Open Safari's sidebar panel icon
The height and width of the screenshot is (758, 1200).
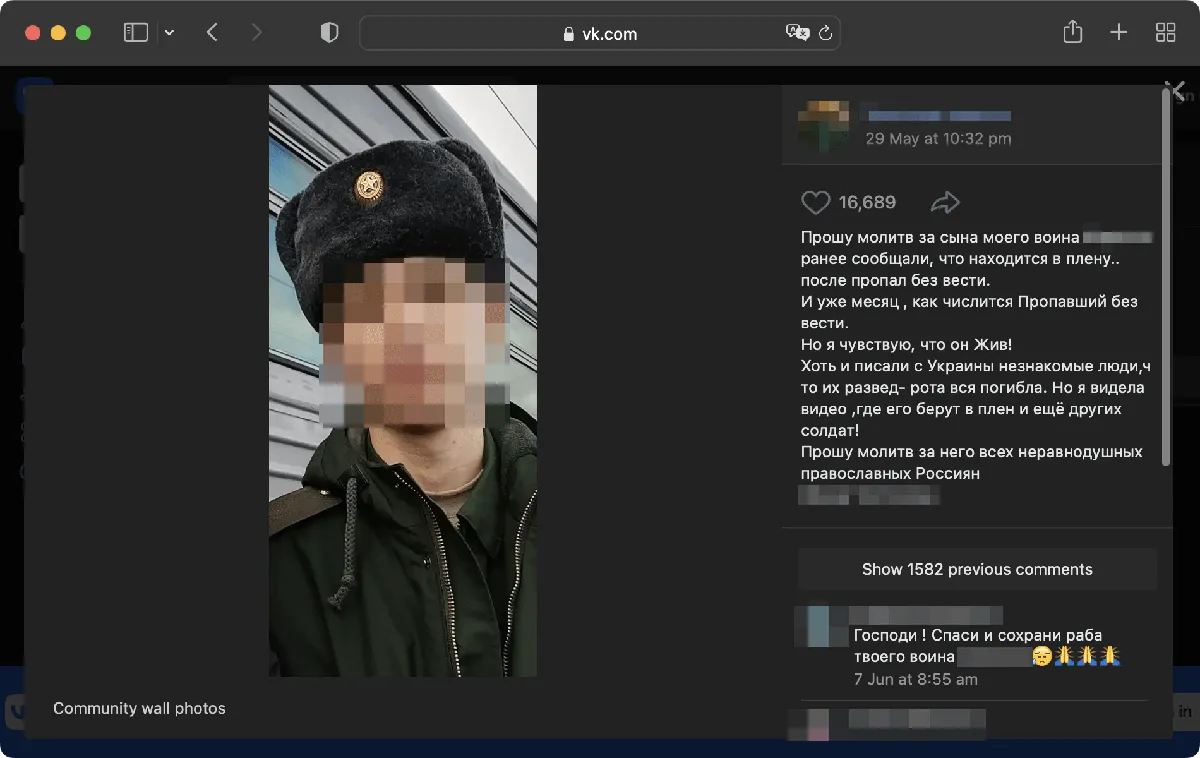[x=136, y=33]
